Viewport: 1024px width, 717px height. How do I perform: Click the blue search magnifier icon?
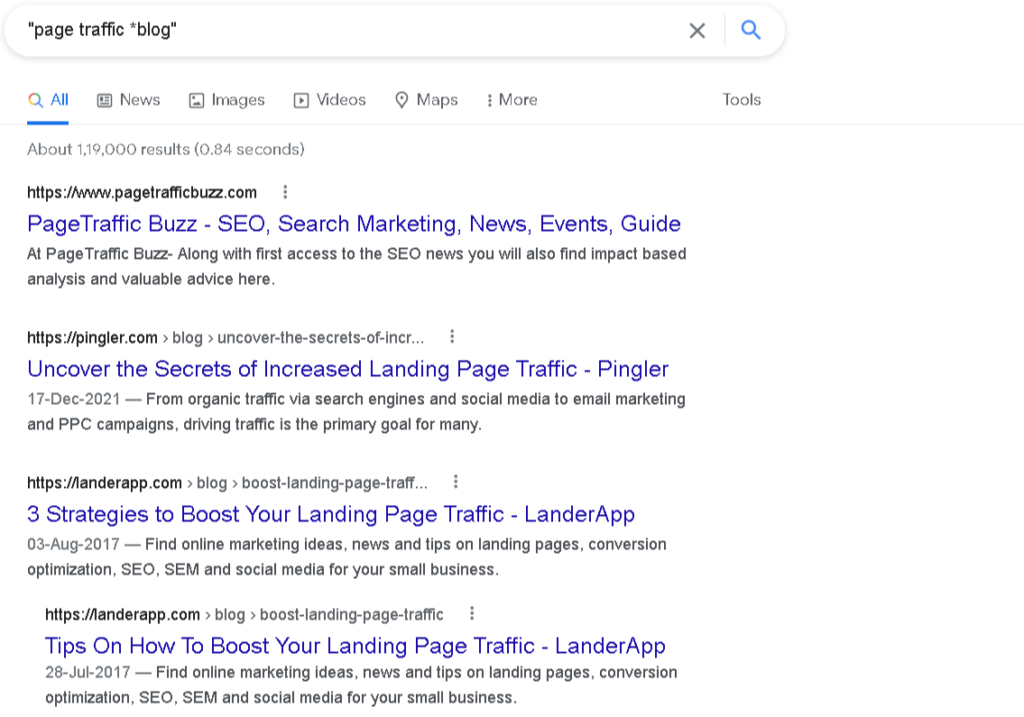[750, 30]
